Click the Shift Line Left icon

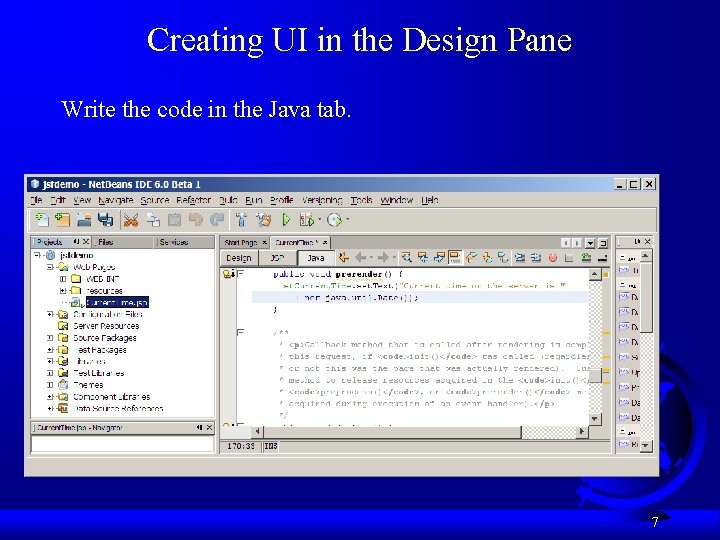pyautogui.click(x=519, y=258)
